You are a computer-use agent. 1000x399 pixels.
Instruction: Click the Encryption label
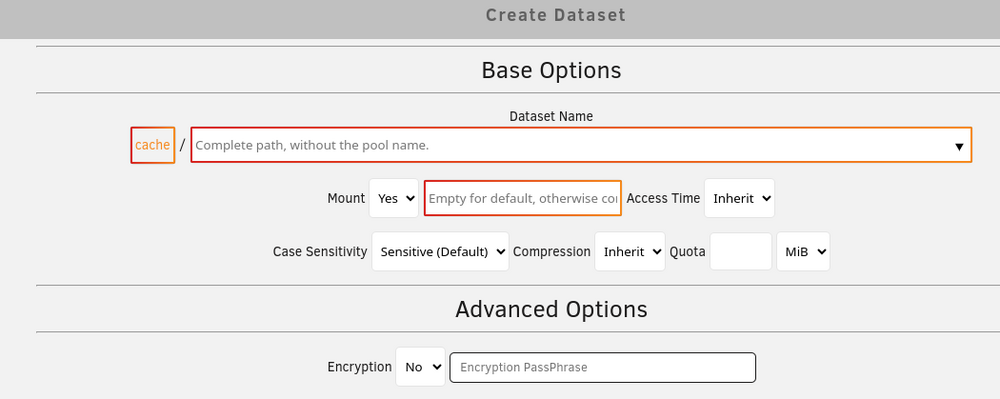pyautogui.click(x=360, y=366)
